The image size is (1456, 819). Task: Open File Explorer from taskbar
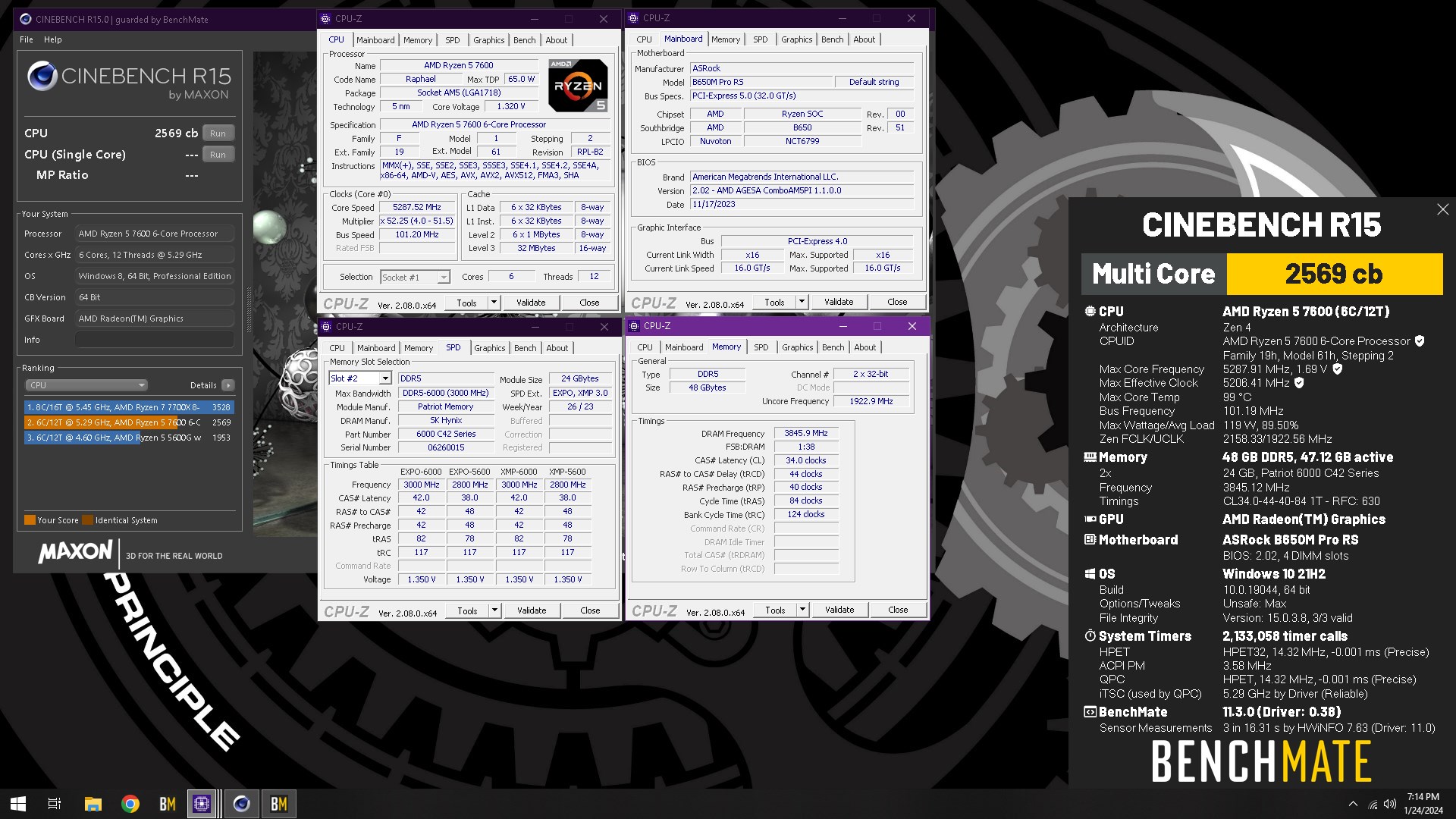coord(93,804)
